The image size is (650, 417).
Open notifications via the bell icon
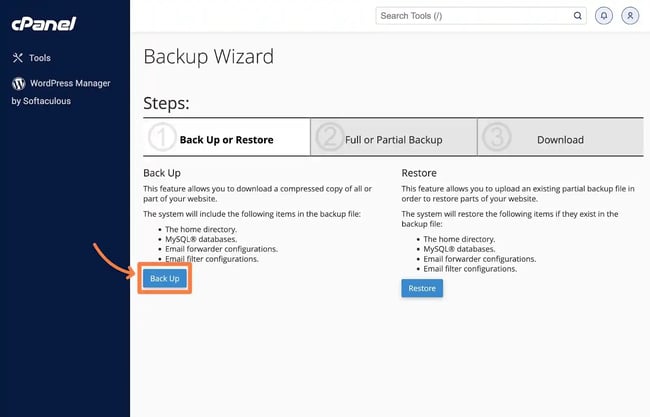coord(603,16)
